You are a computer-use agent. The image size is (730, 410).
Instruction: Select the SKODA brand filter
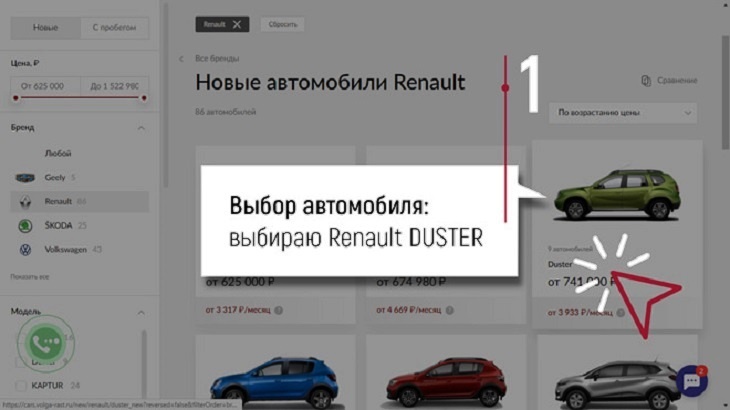80,226
